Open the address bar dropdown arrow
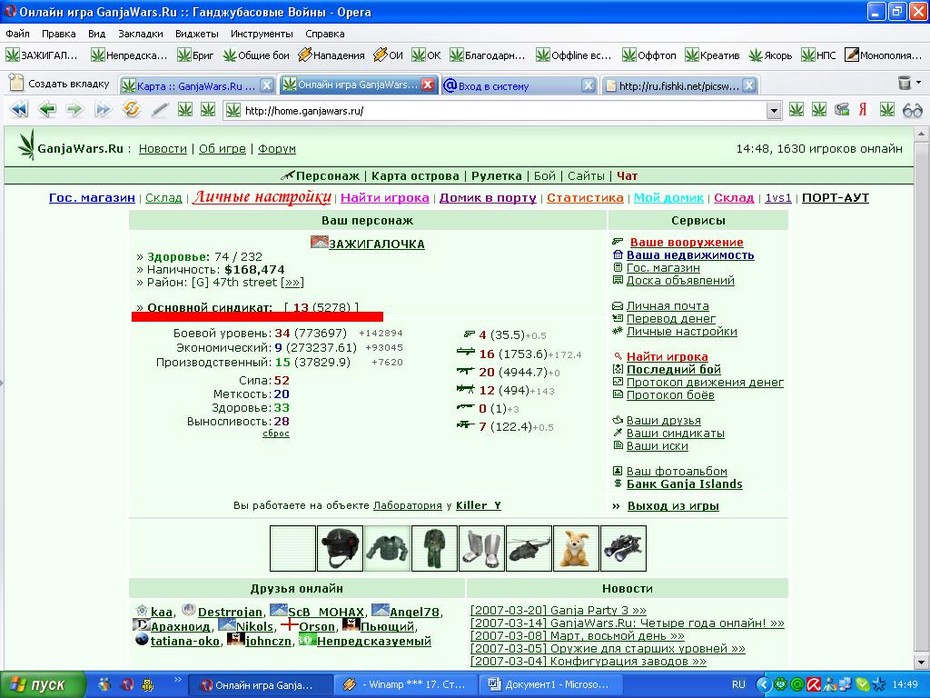Screen dimensions: 930x698 point(773,111)
